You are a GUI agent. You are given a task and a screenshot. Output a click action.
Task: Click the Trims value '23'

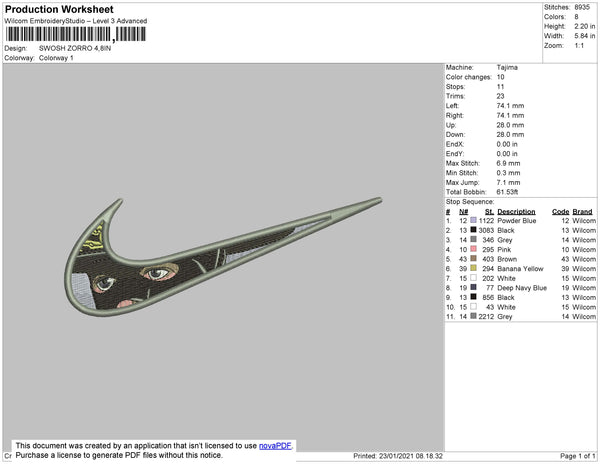[500, 96]
